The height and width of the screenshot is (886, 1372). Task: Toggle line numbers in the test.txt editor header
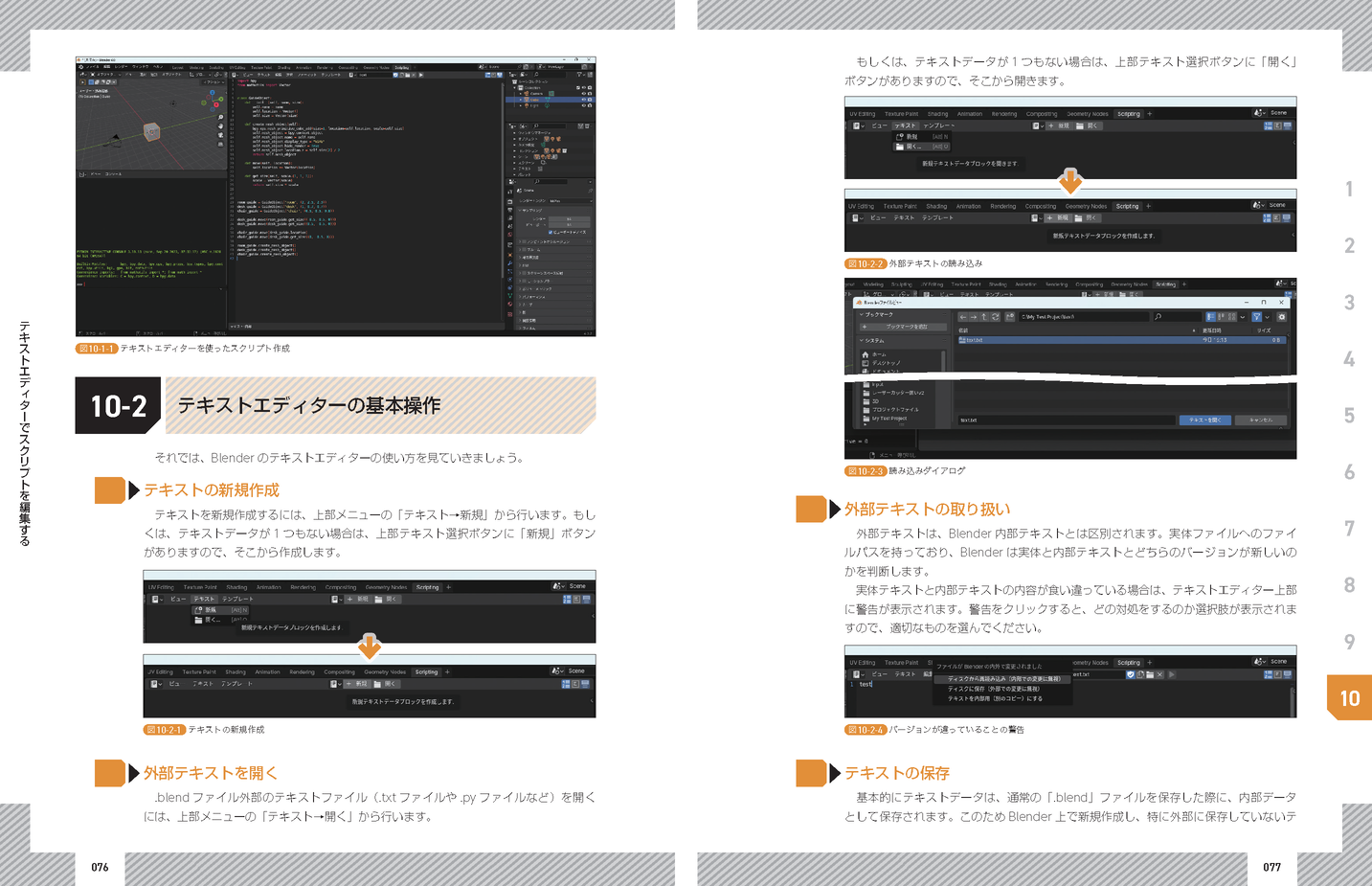tap(1266, 674)
